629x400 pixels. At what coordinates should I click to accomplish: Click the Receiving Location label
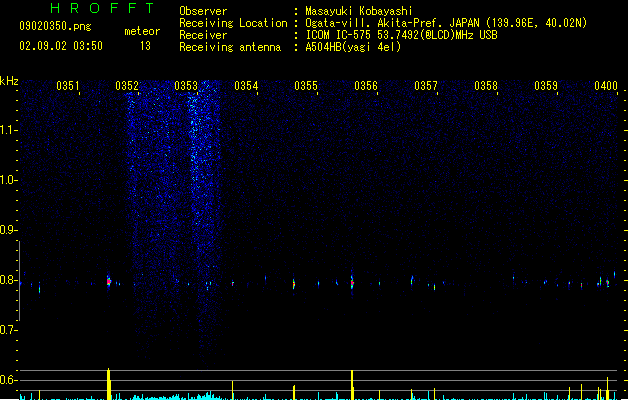coord(233,23)
